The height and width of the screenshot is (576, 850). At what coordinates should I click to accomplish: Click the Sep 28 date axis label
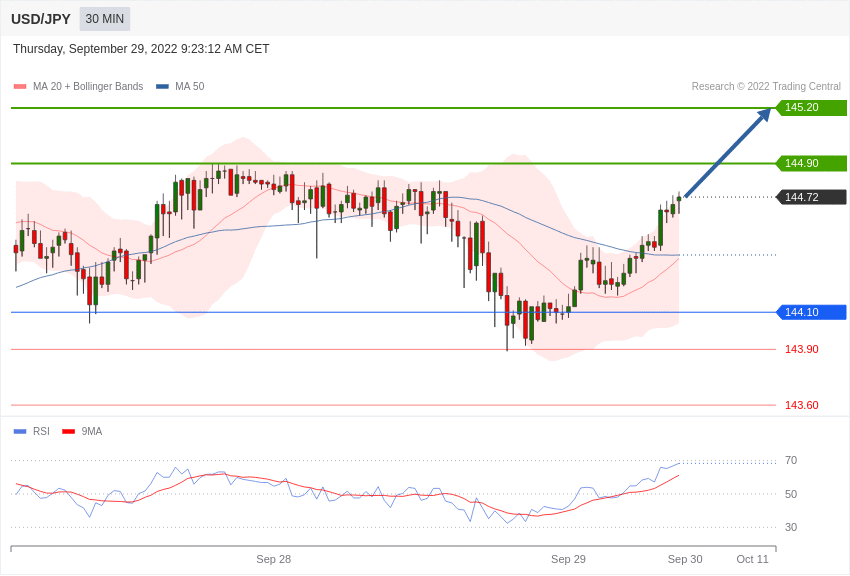pos(273,559)
